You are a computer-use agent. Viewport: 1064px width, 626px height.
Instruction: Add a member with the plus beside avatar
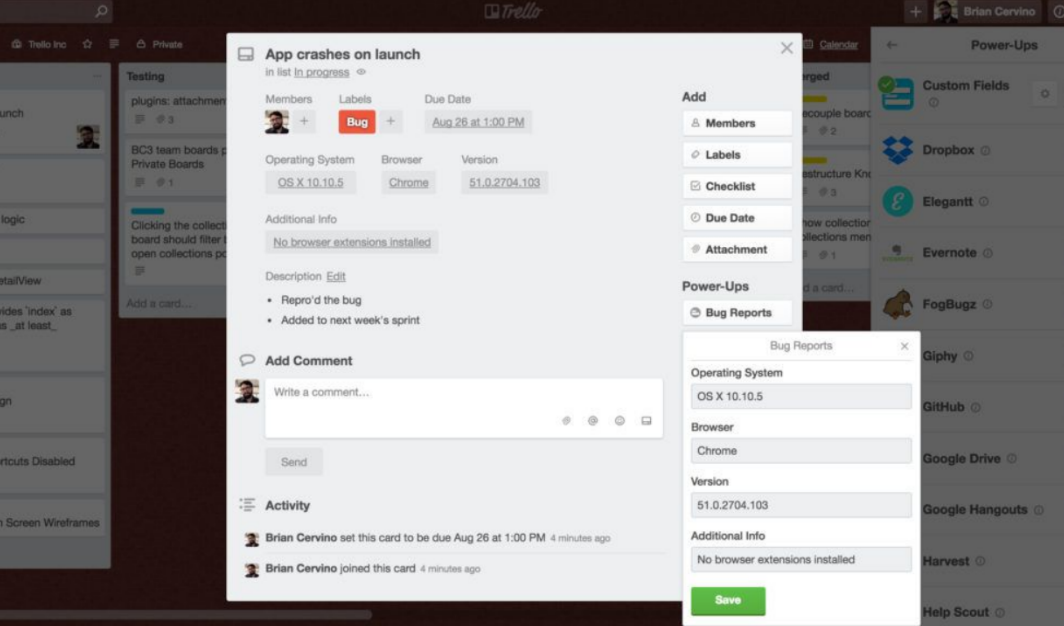(x=304, y=121)
